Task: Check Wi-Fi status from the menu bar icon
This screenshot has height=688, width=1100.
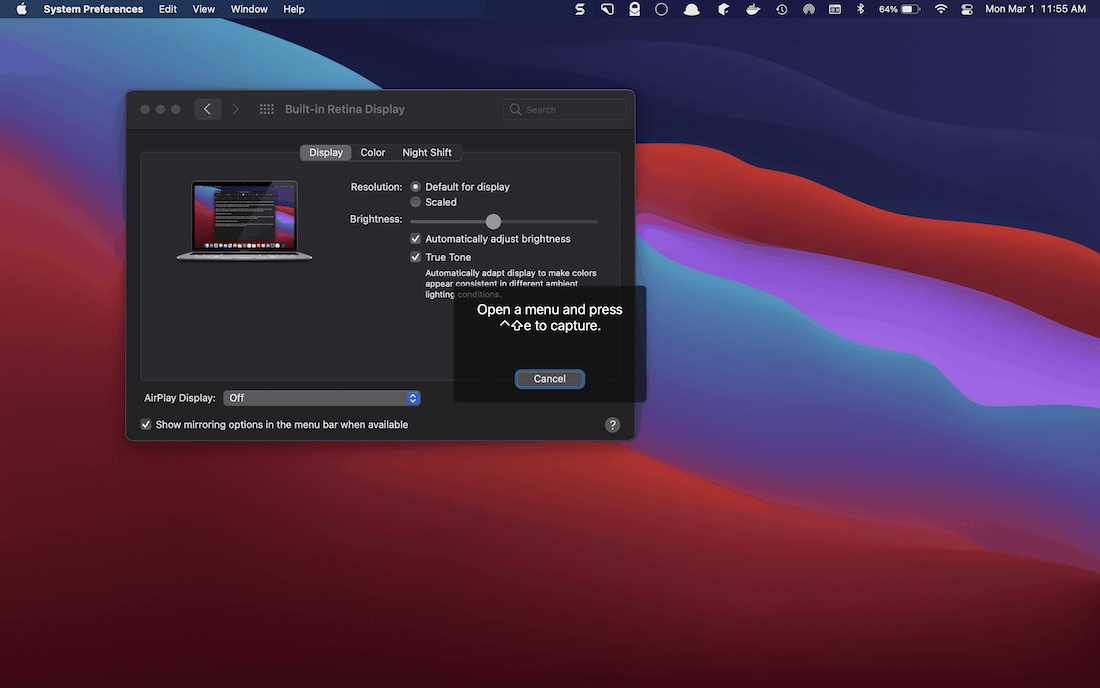Action: click(940, 9)
